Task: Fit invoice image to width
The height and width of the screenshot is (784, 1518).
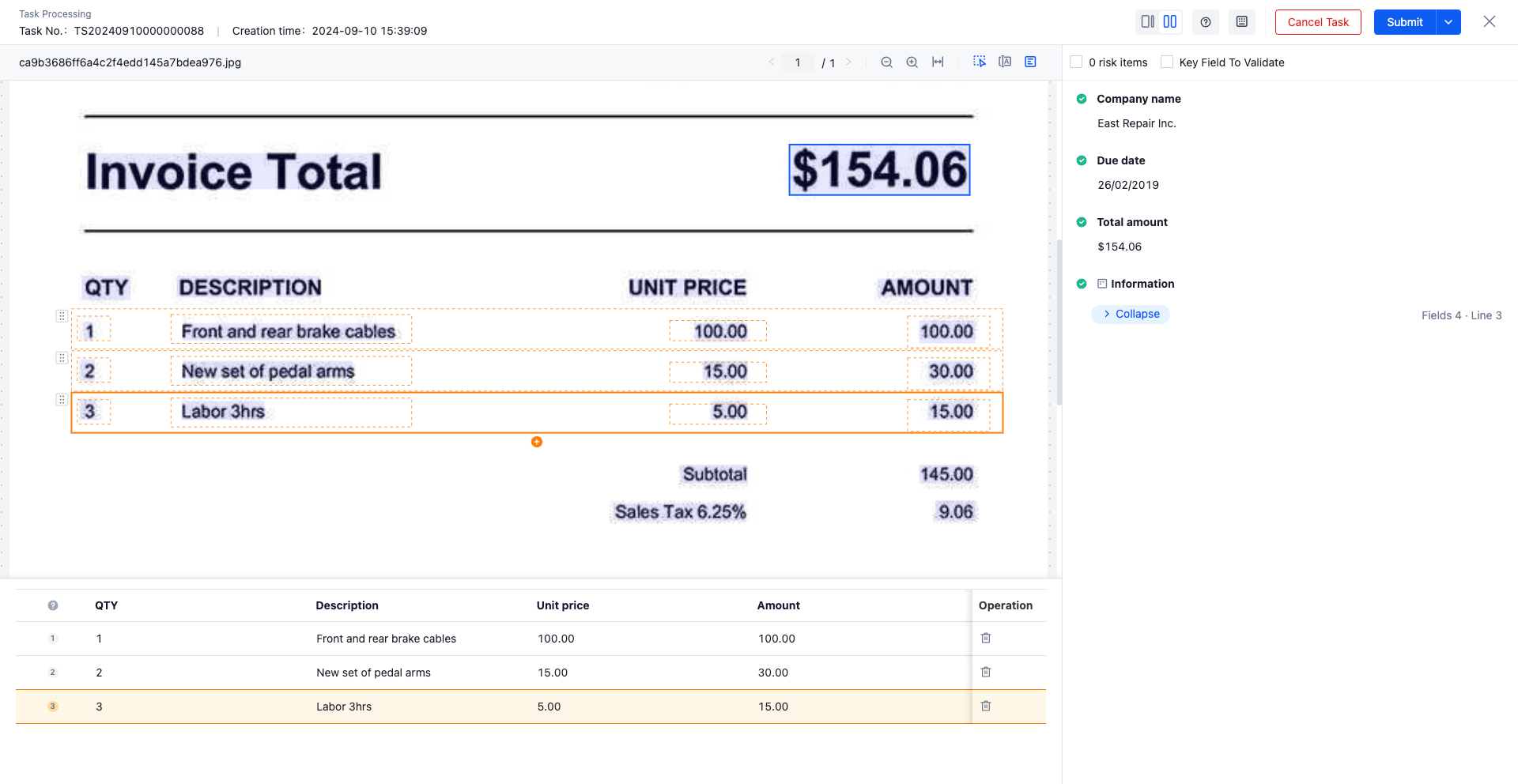Action: coord(938,62)
